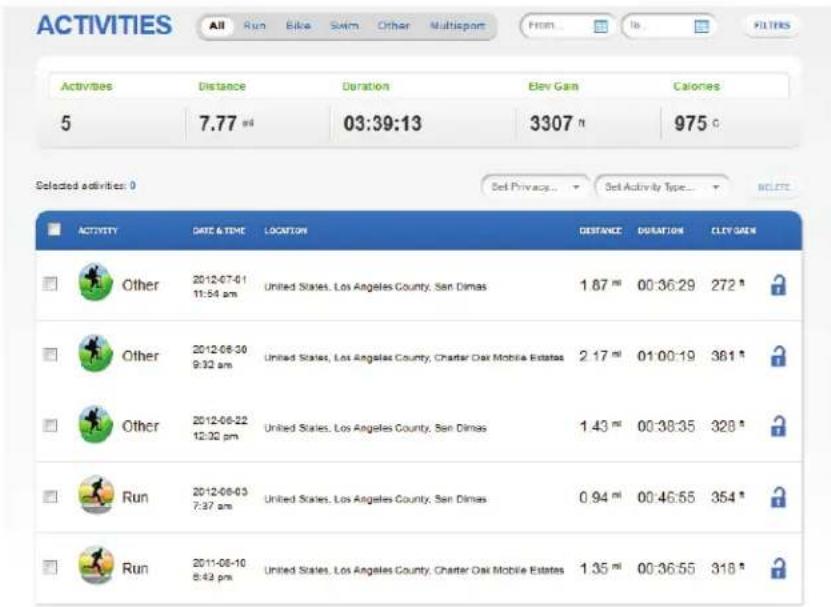Screen dimensions: 831x607
Task: Check the box for the 2012-06-22 activity
Action: coord(50,426)
